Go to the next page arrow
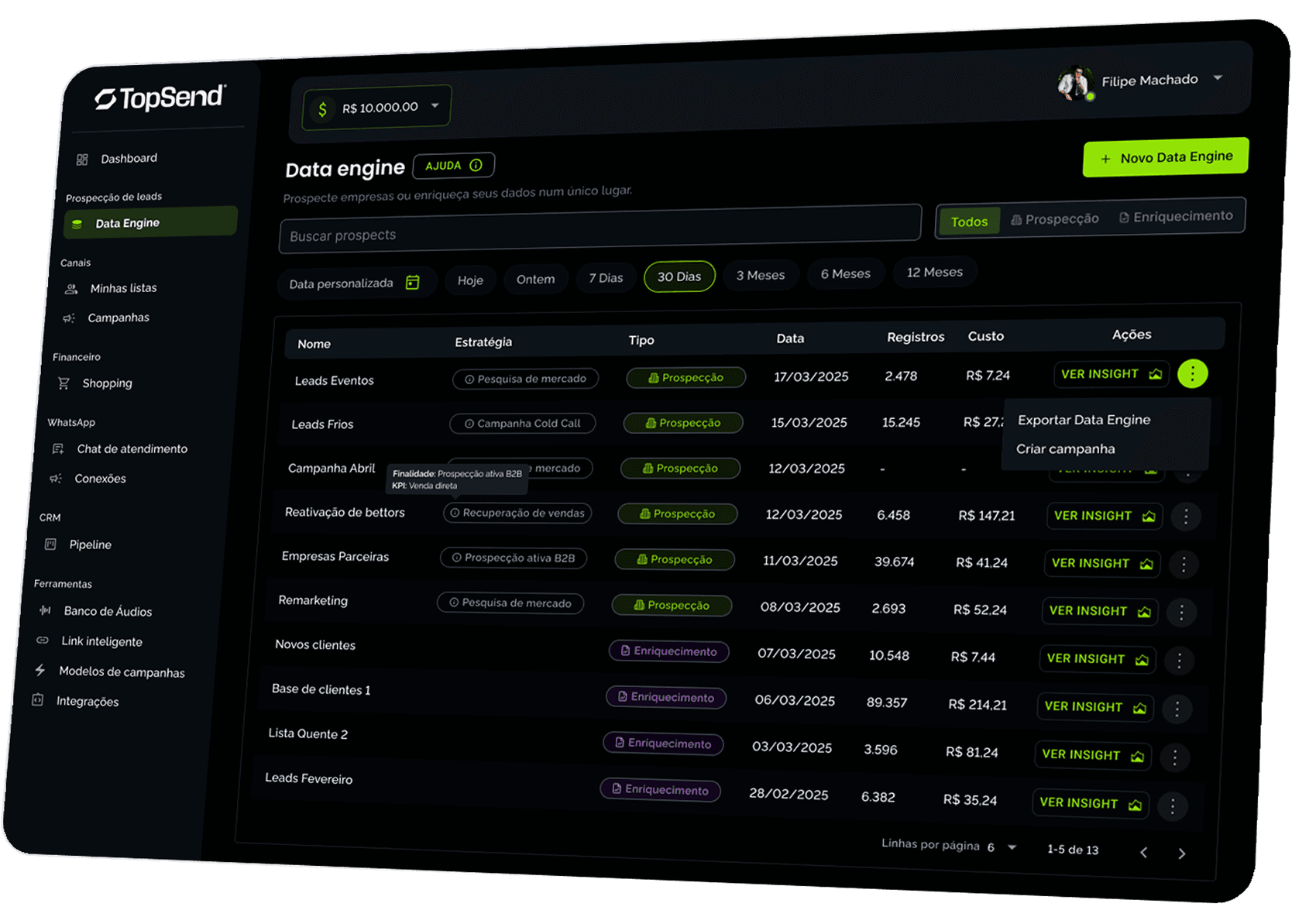1316x917 pixels. 1181,853
